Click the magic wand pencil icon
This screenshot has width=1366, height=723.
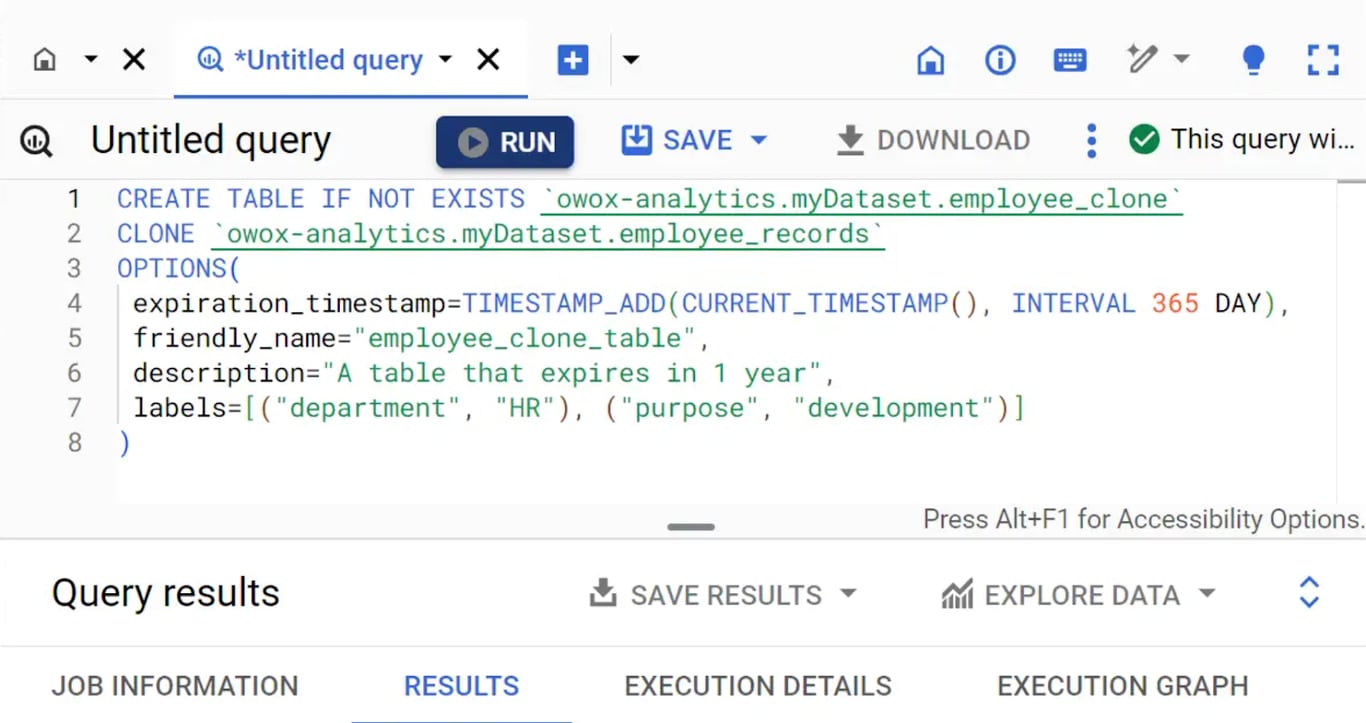[x=1141, y=59]
